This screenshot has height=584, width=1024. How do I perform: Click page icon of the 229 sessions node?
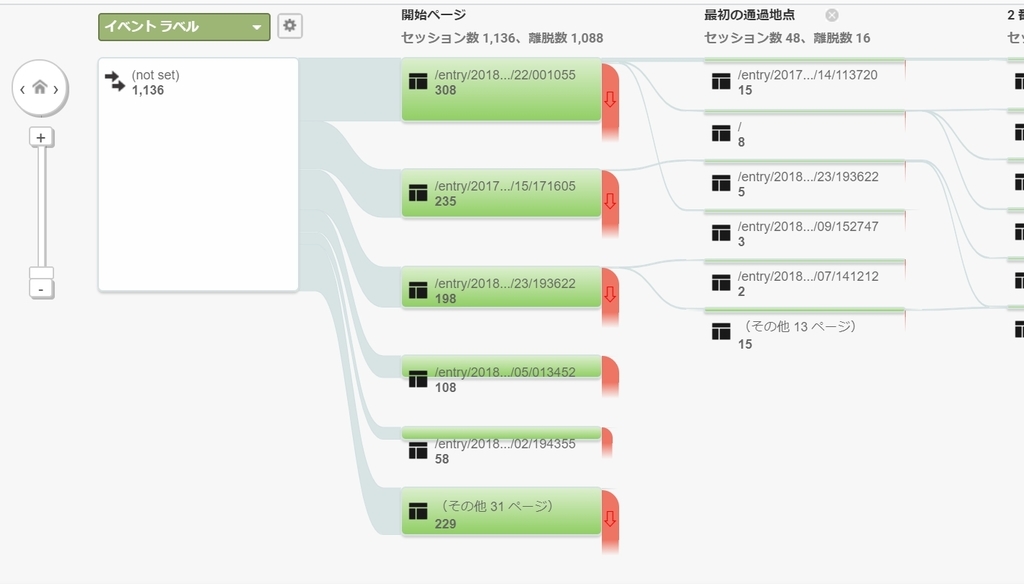[418, 511]
